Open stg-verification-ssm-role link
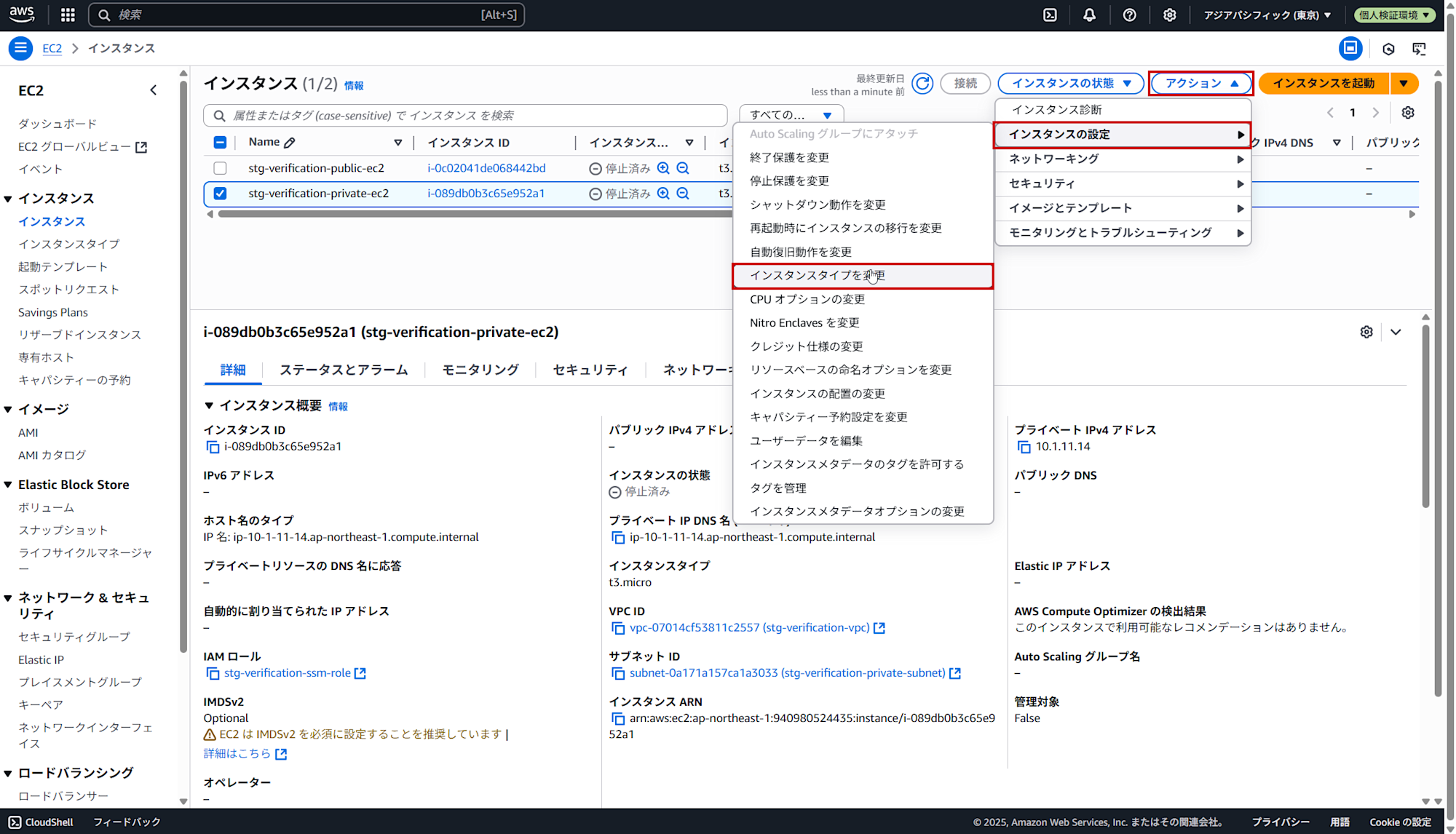The height and width of the screenshot is (834, 1456). (x=288, y=673)
